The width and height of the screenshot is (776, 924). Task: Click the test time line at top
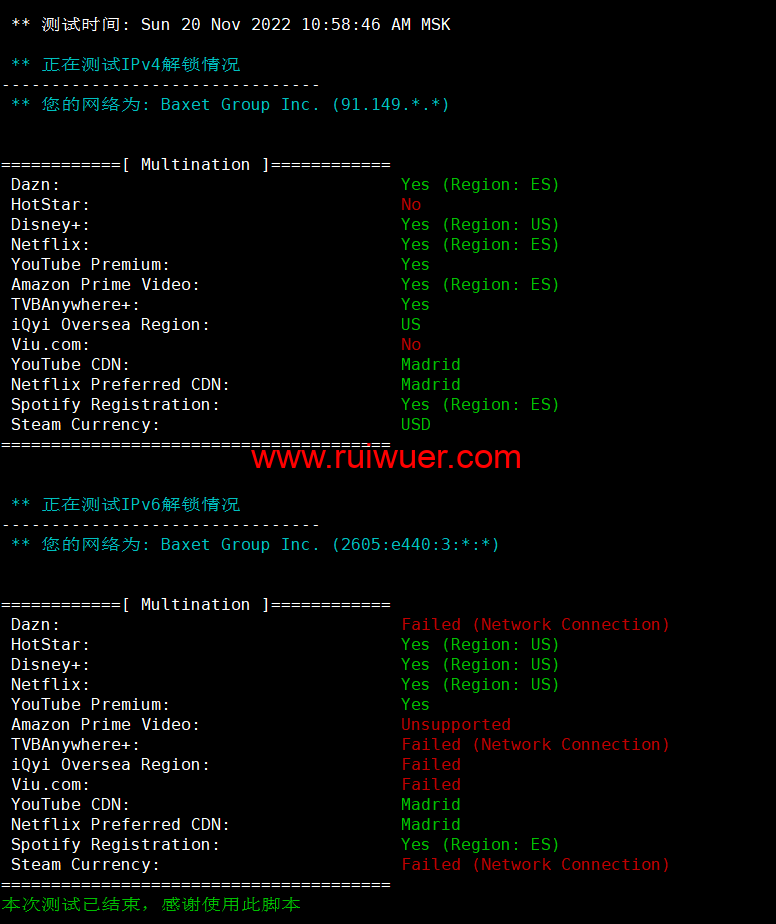(x=231, y=25)
